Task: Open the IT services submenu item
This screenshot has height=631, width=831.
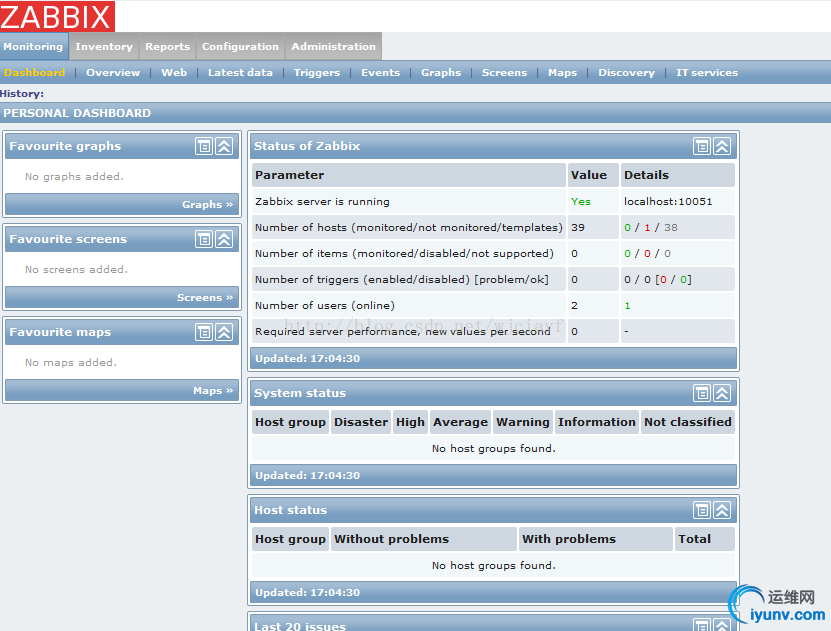Action: tap(706, 73)
